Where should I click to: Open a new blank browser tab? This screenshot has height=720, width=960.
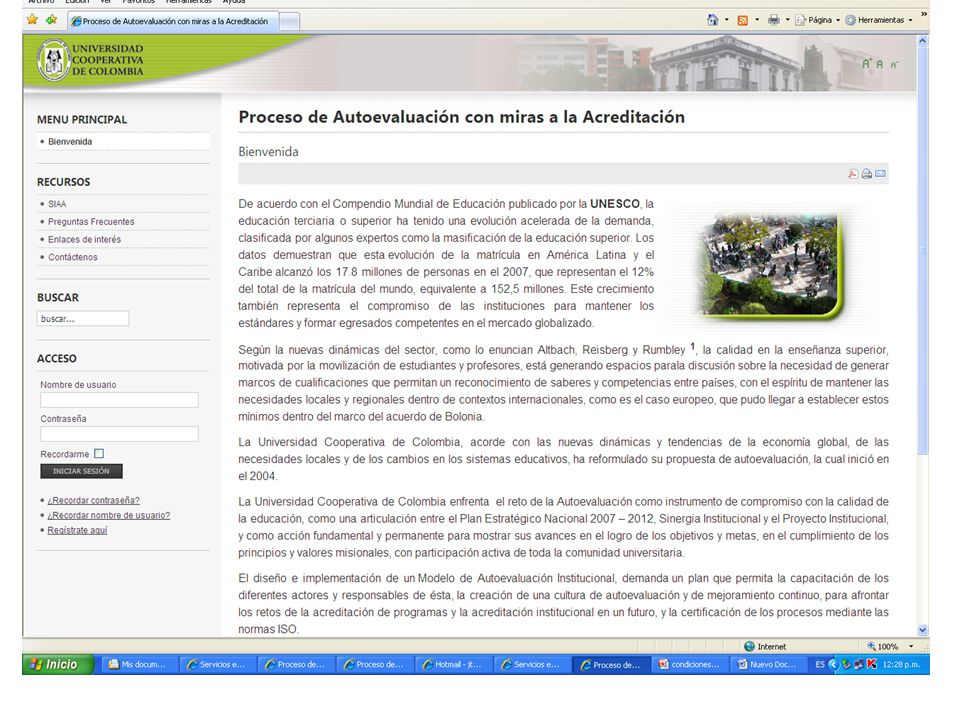[289, 21]
